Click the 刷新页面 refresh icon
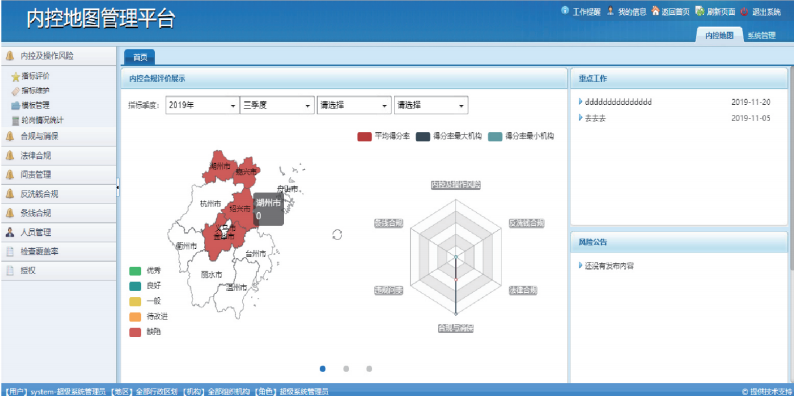This screenshot has height=396, width=794. pos(699,11)
